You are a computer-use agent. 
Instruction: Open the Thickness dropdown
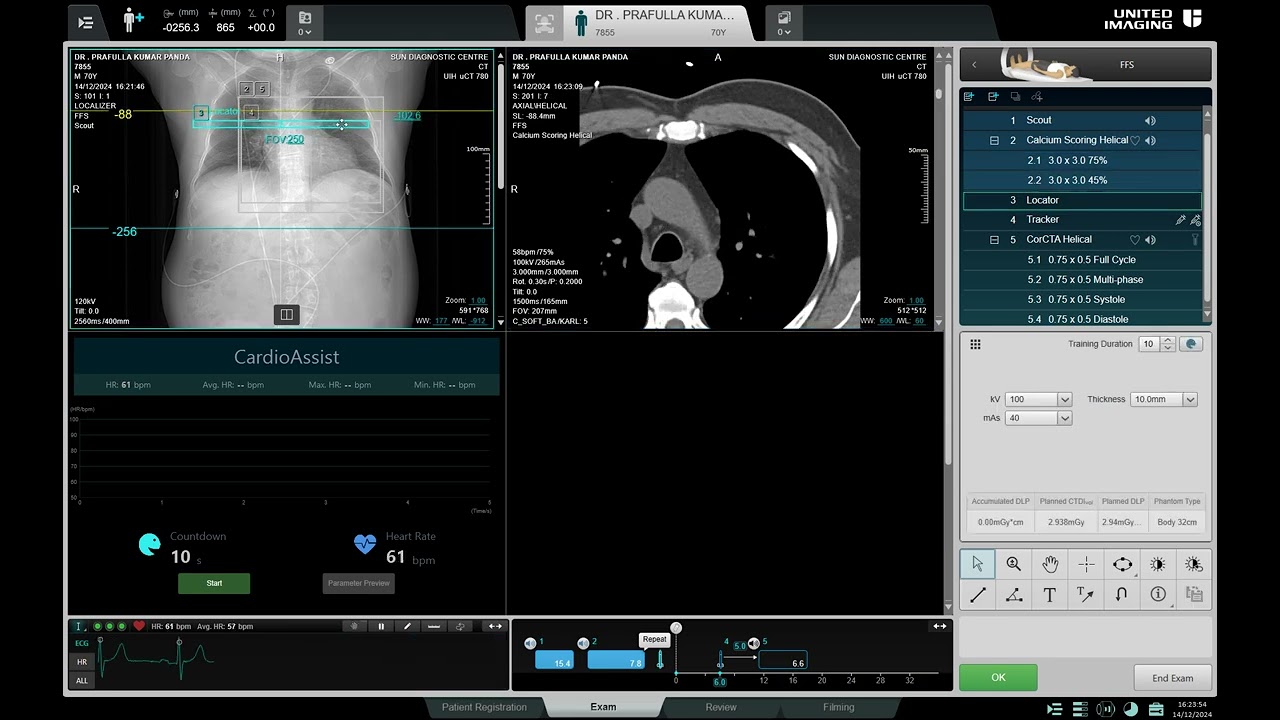click(x=1189, y=399)
